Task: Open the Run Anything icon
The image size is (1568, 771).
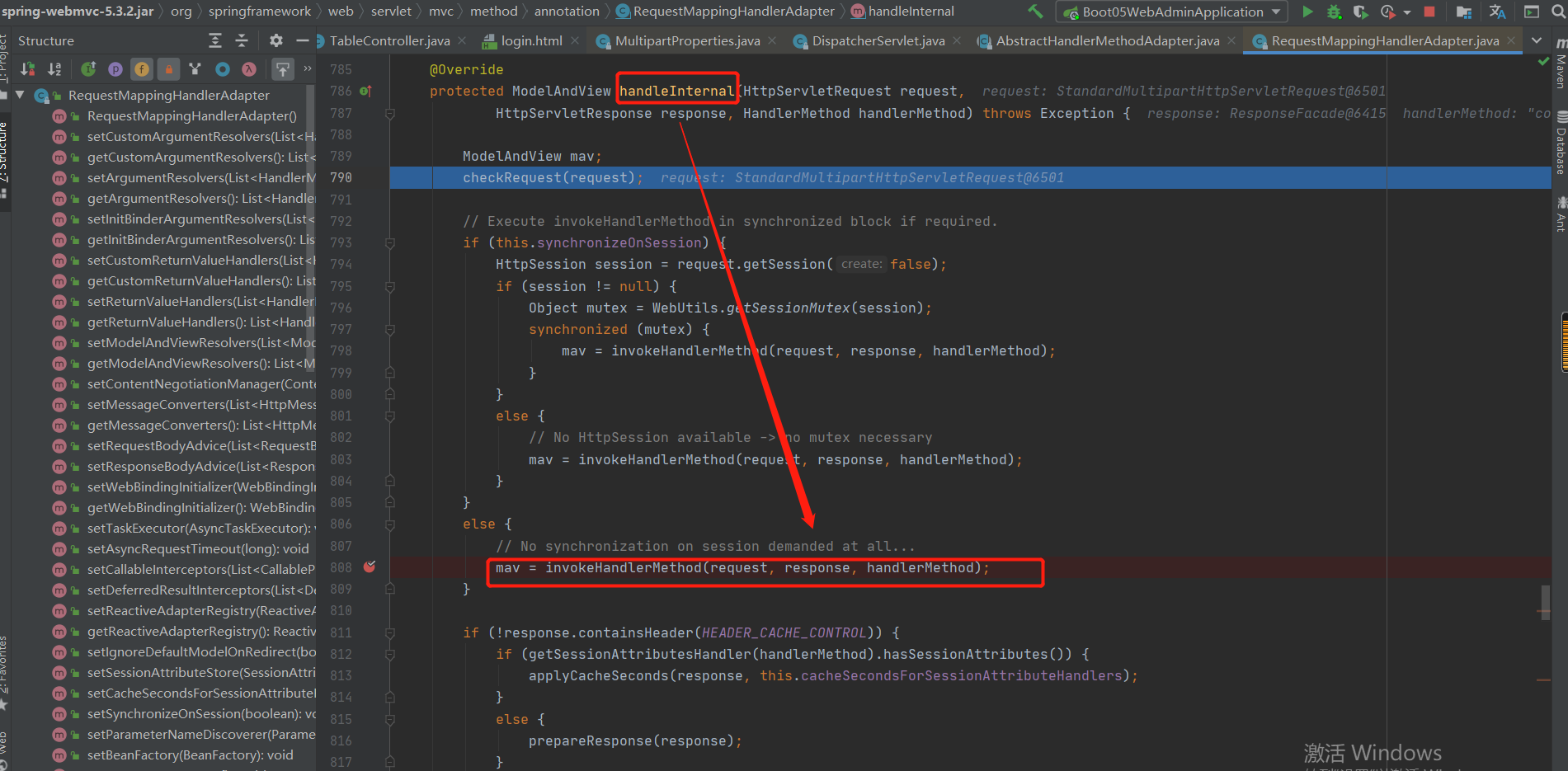Action: [x=1531, y=12]
